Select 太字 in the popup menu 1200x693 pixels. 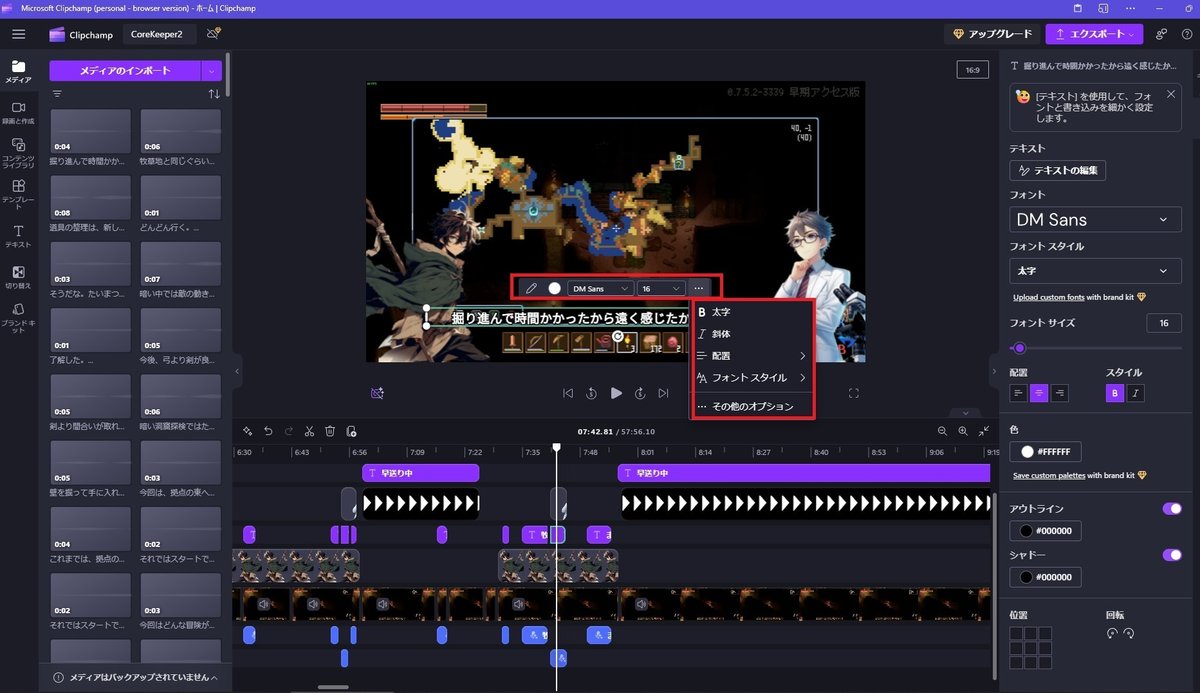(752, 312)
